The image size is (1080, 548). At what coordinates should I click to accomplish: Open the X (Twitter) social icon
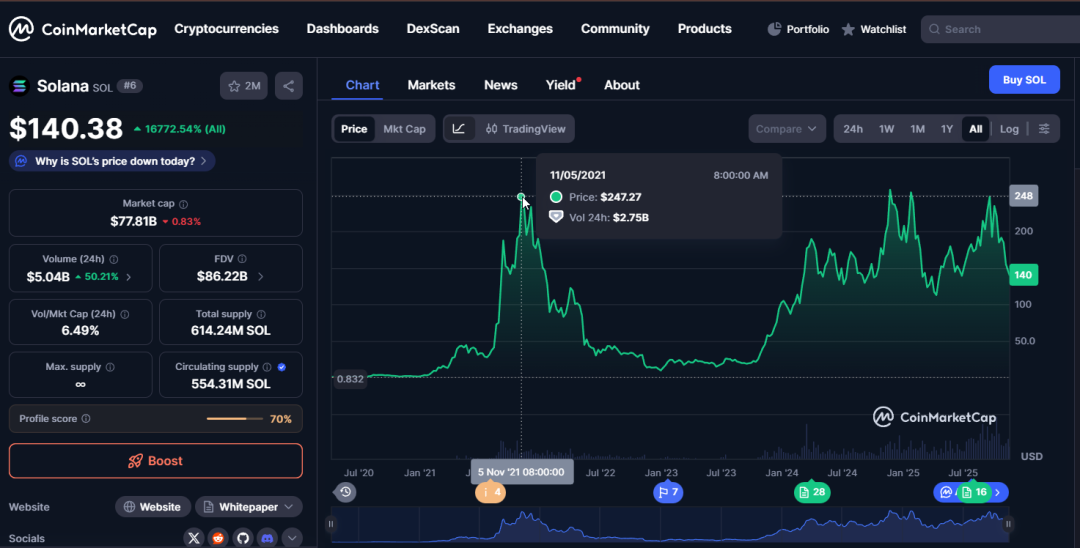194,538
